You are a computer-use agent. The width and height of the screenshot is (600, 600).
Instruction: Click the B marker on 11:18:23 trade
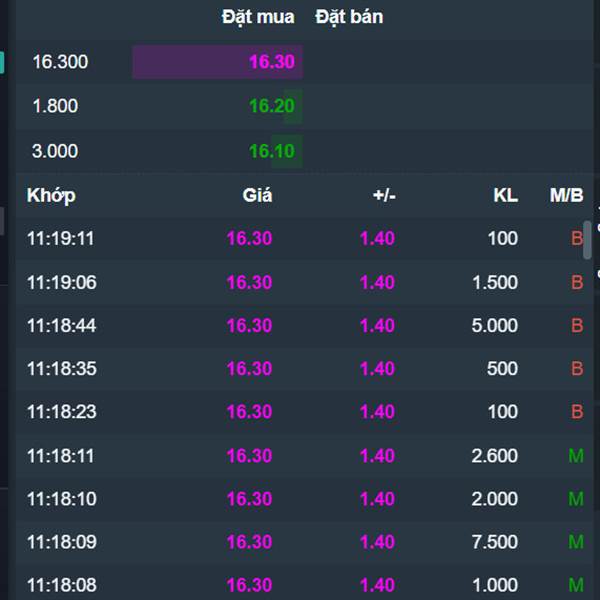[577, 412]
